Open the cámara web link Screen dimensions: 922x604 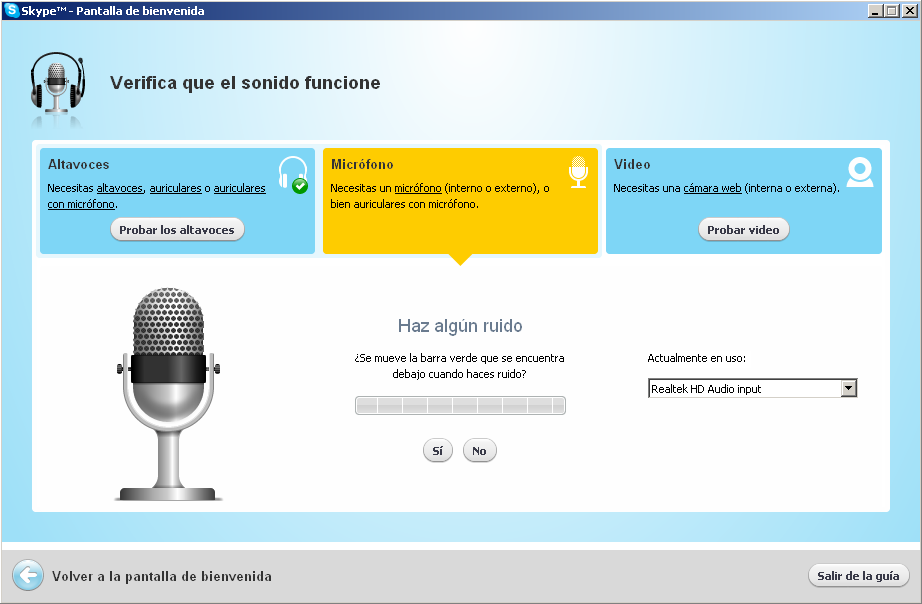[712, 188]
